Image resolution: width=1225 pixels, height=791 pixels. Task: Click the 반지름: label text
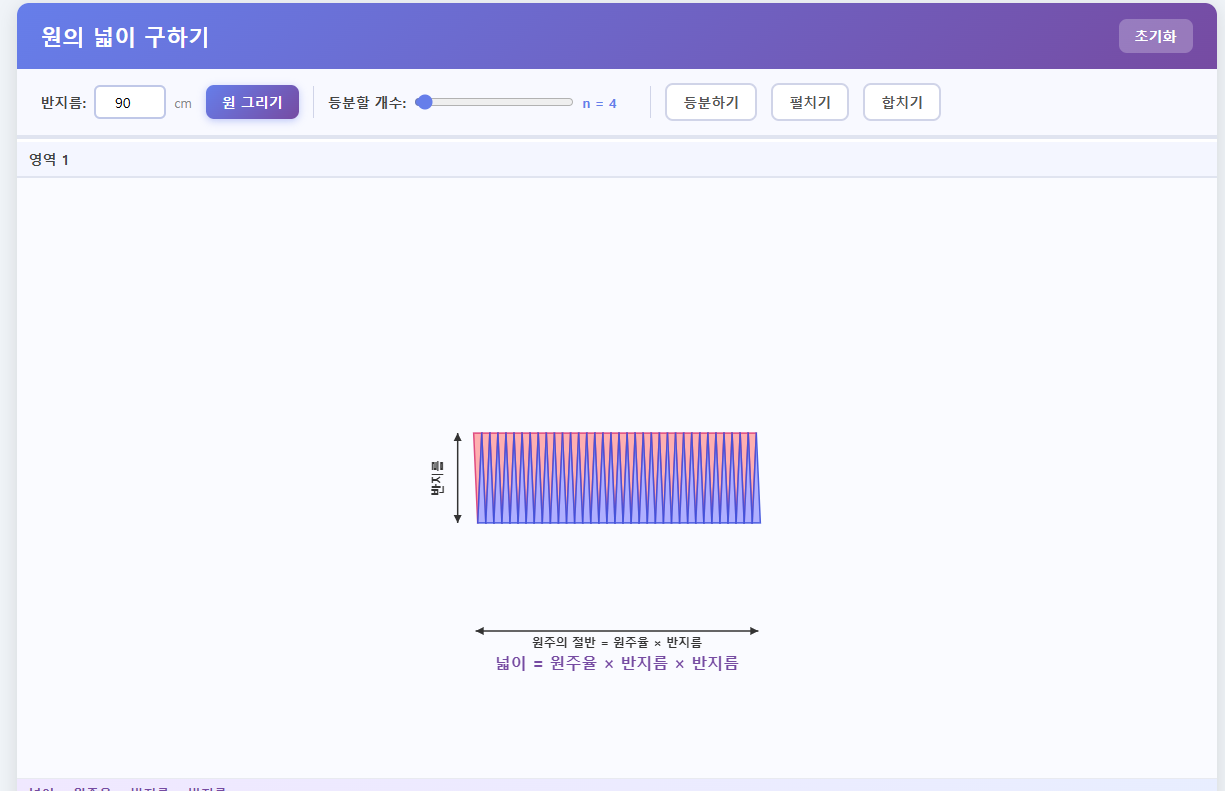coord(64,102)
